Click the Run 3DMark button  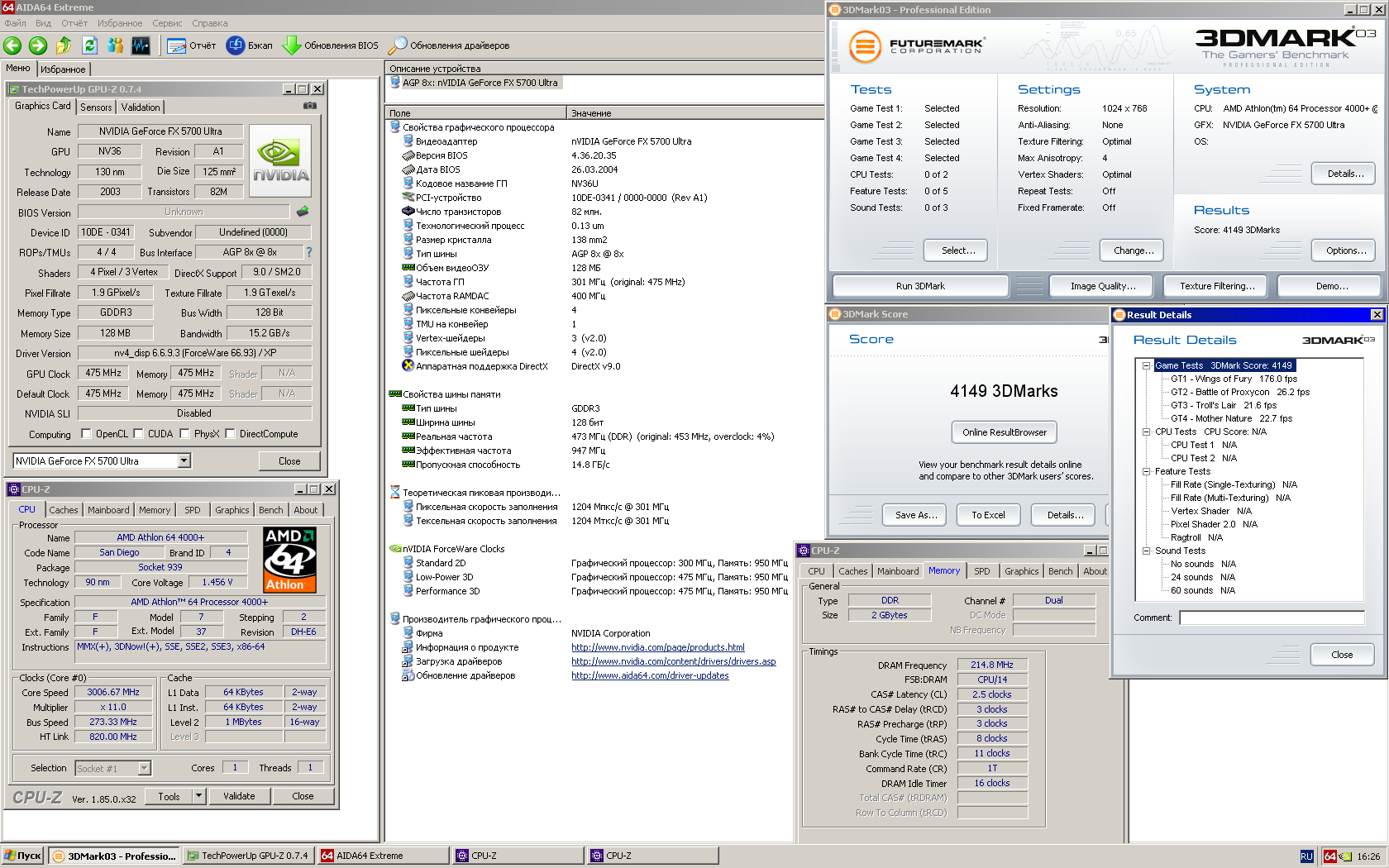coord(920,286)
